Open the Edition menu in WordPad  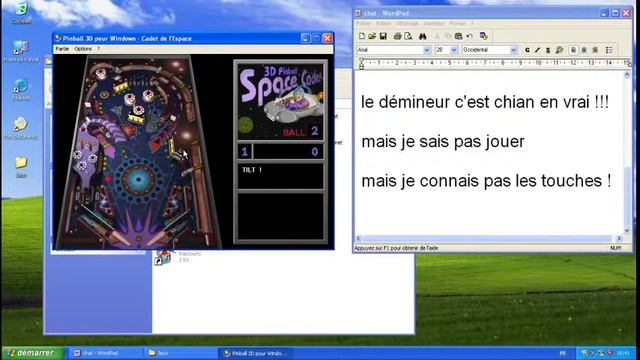pyautogui.click(x=383, y=24)
